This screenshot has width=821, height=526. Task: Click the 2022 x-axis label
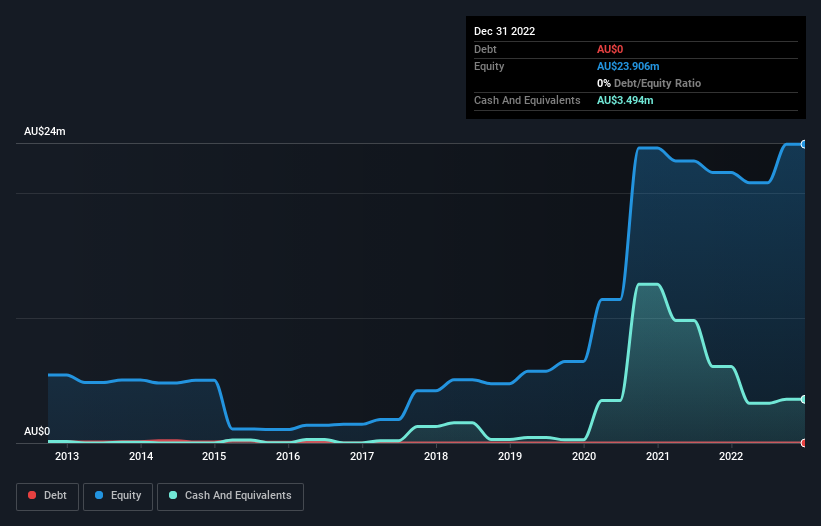(x=731, y=456)
